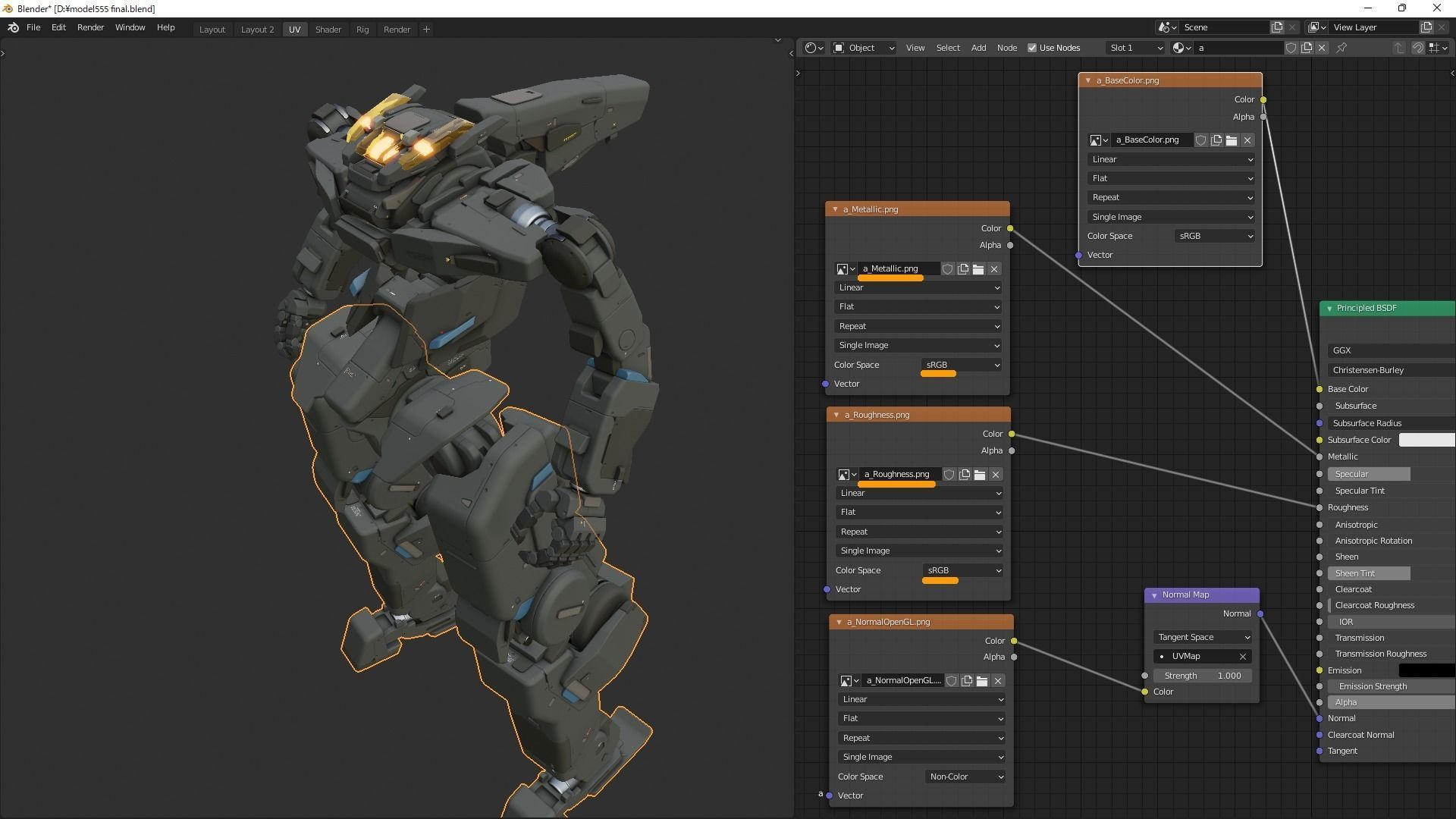The height and width of the screenshot is (819, 1456).
Task: Toggle fake user shield for material a
Action: click(1291, 48)
